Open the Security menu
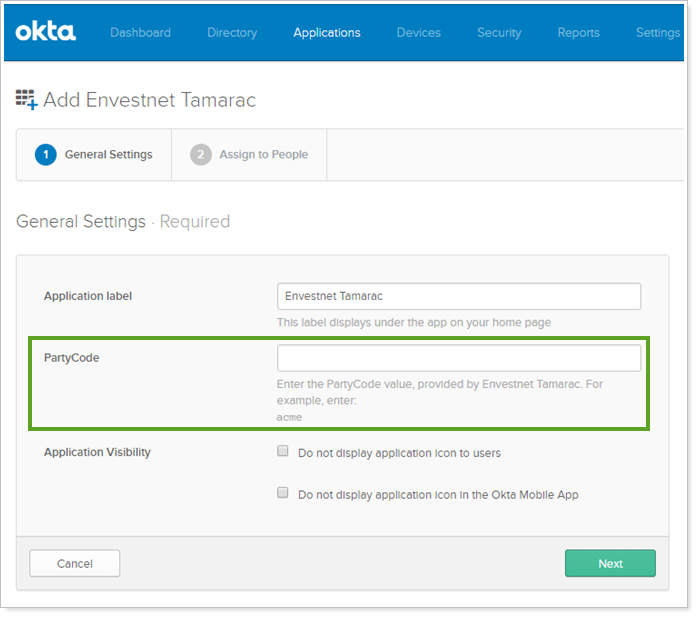 (x=499, y=33)
